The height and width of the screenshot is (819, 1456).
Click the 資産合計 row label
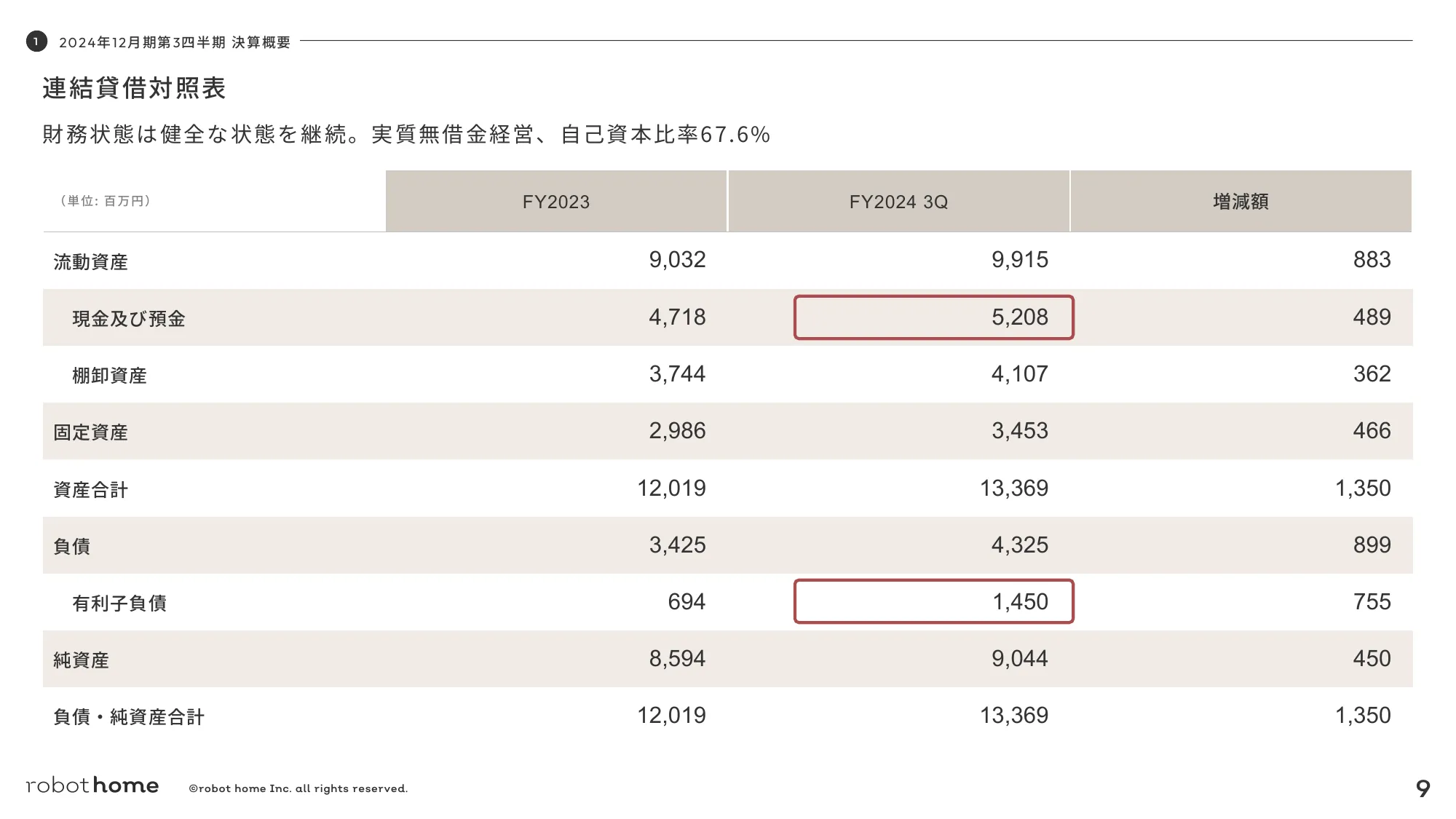coord(91,489)
